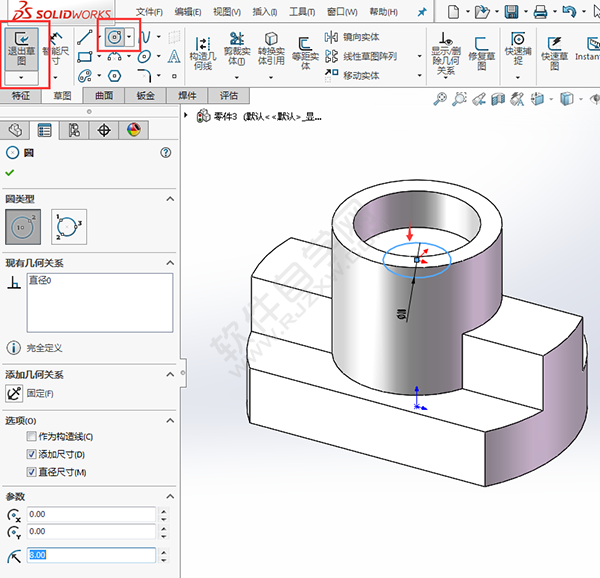Select the Ellipse sketch tool

pyautogui.click(x=144, y=57)
